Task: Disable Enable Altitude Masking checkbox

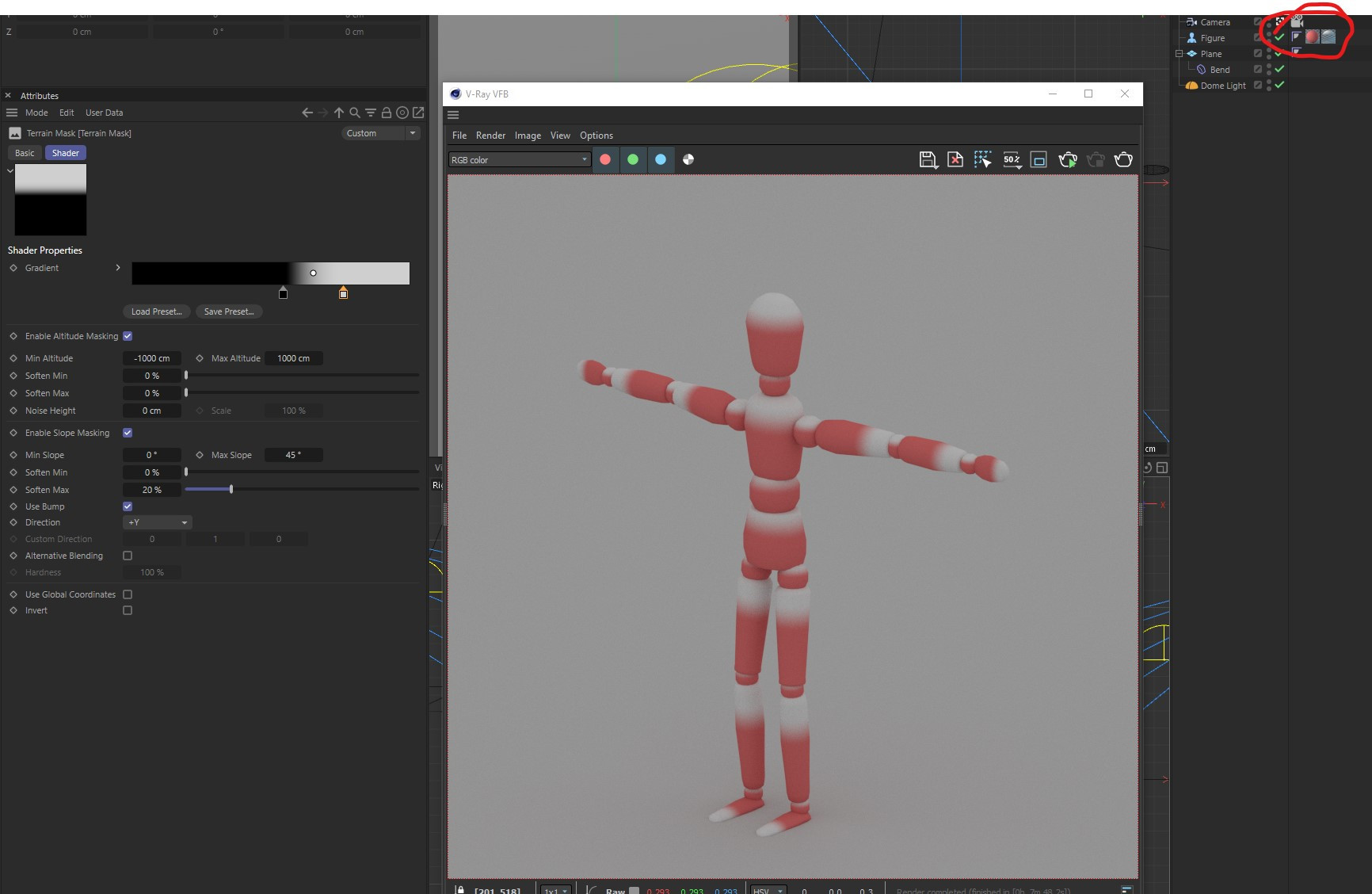Action: [128, 336]
